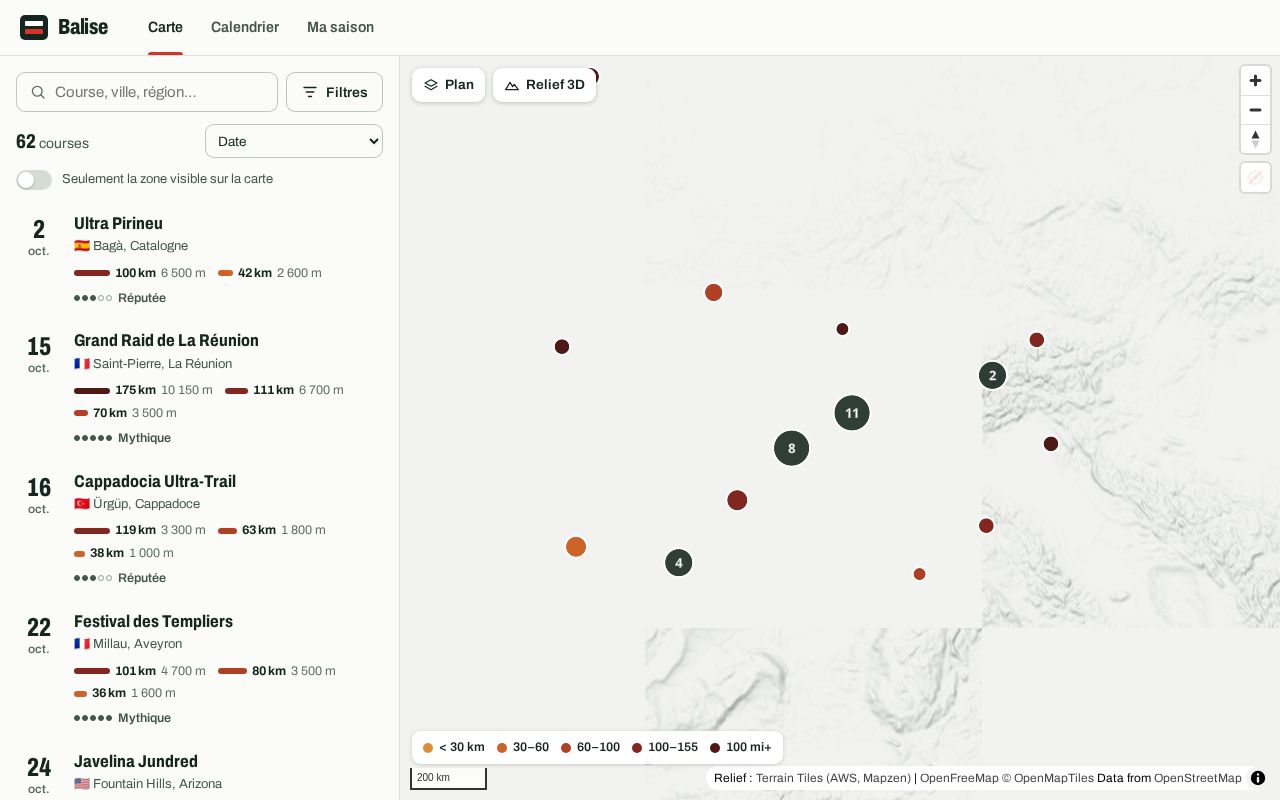Follow the OpenFreeMap attribution link
This screenshot has height=800, width=1280.
pos(959,778)
